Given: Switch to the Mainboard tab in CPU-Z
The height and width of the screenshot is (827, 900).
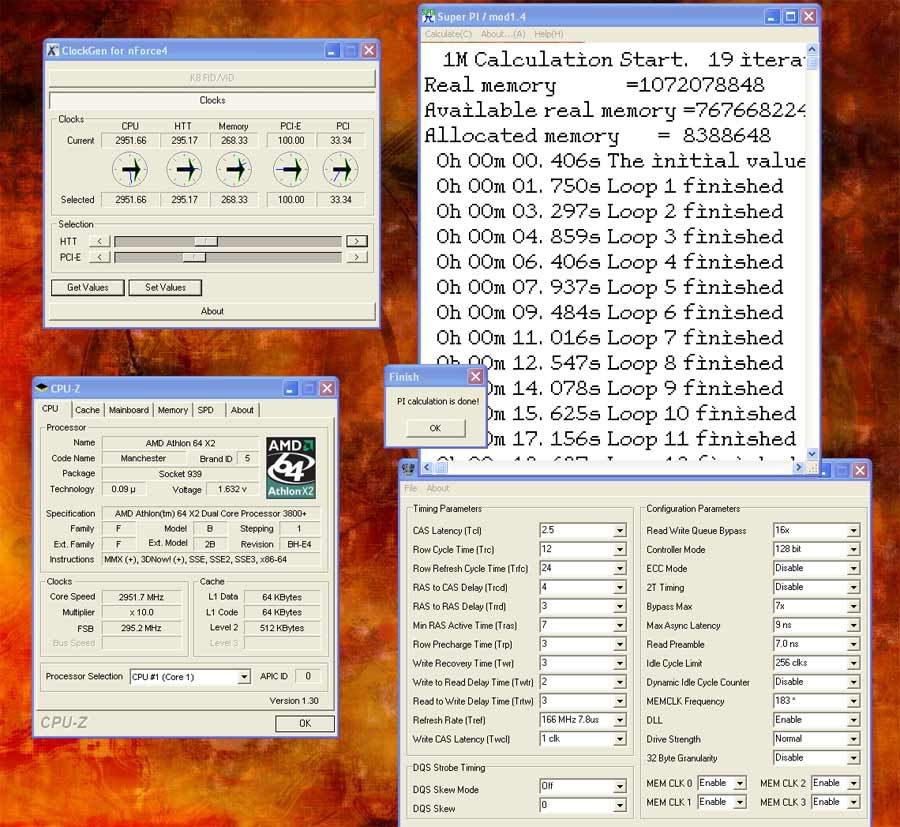Looking at the screenshot, I should [x=129, y=410].
